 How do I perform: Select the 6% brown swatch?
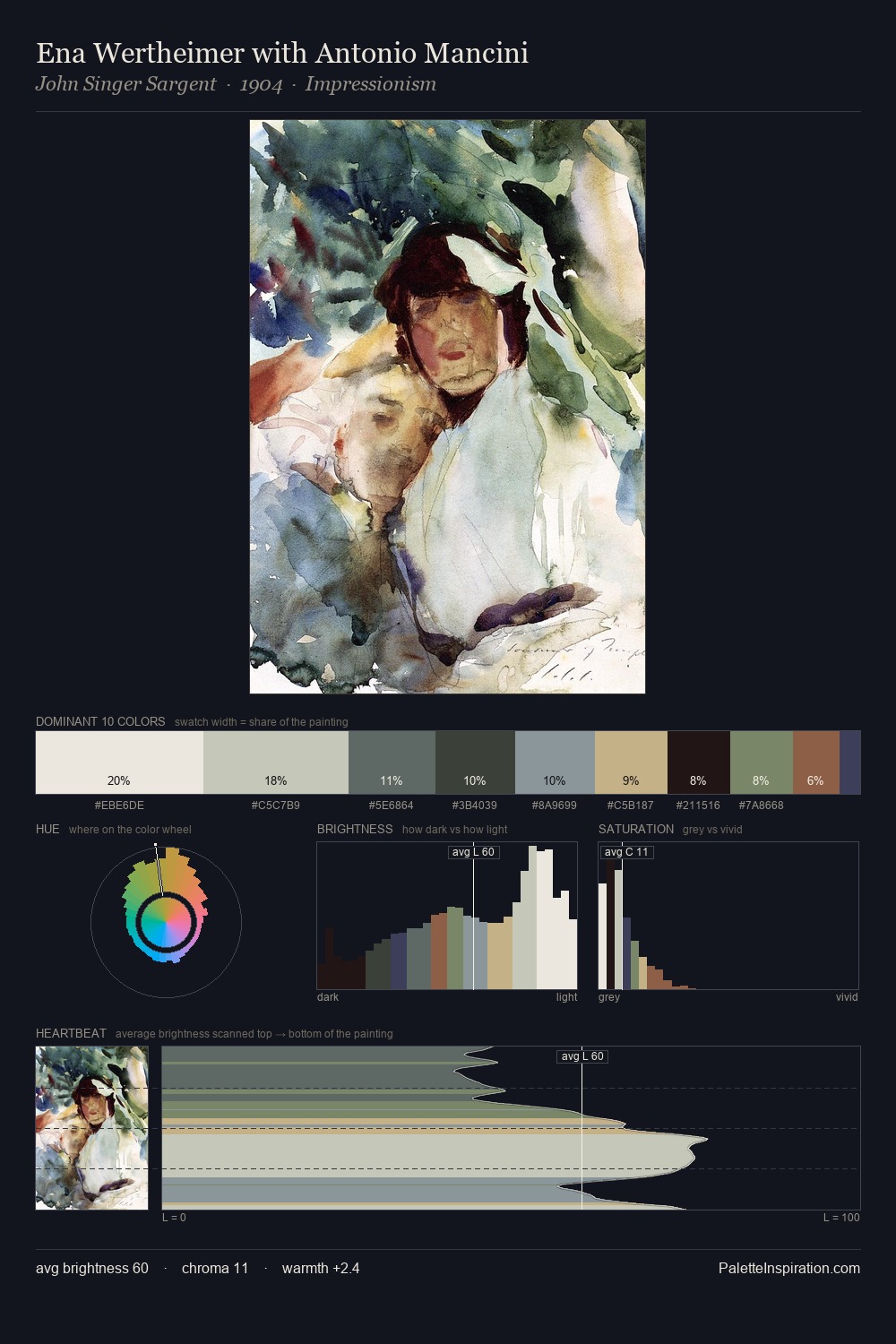(816, 762)
